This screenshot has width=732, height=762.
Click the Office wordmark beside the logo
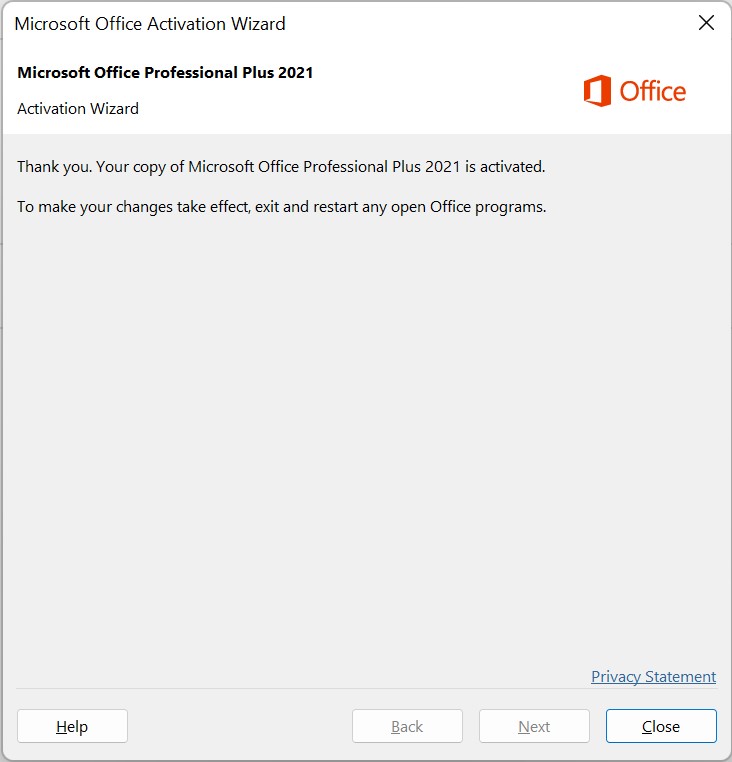click(x=652, y=91)
